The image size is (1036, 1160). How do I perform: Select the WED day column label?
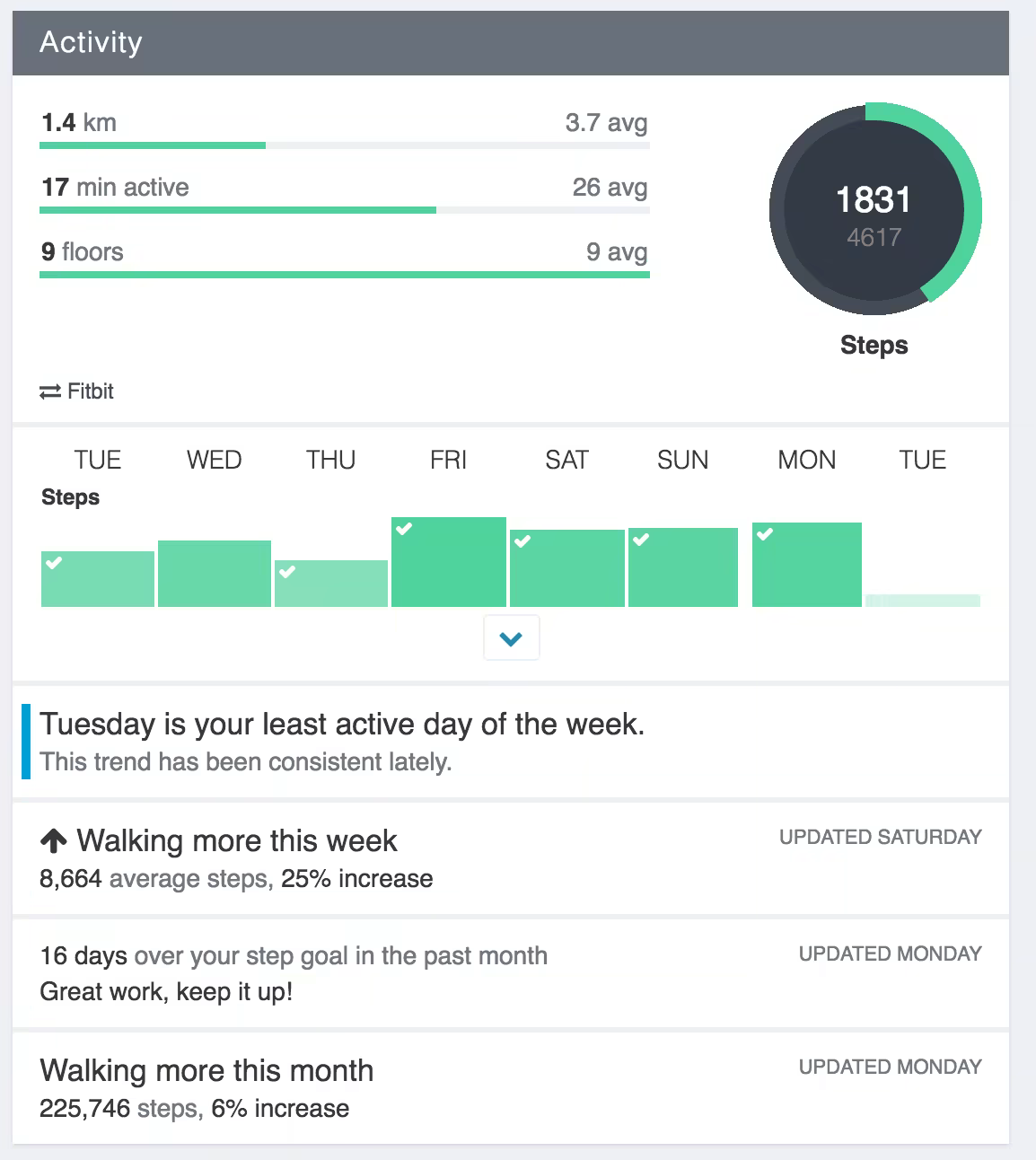(x=214, y=461)
